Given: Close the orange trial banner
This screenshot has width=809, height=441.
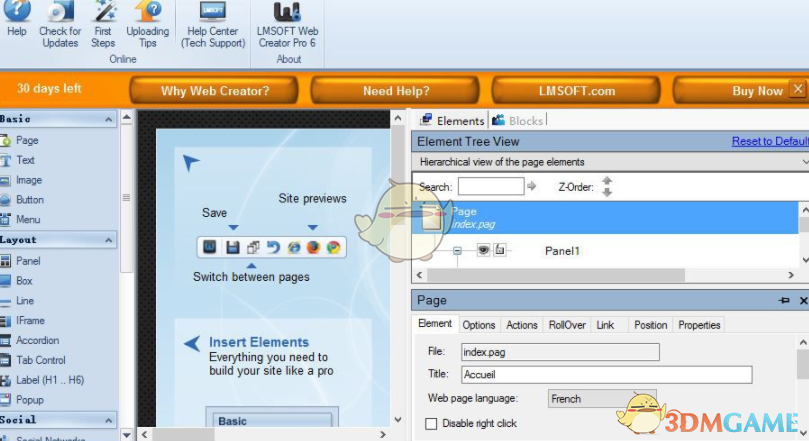Looking at the screenshot, I should tap(798, 89).
